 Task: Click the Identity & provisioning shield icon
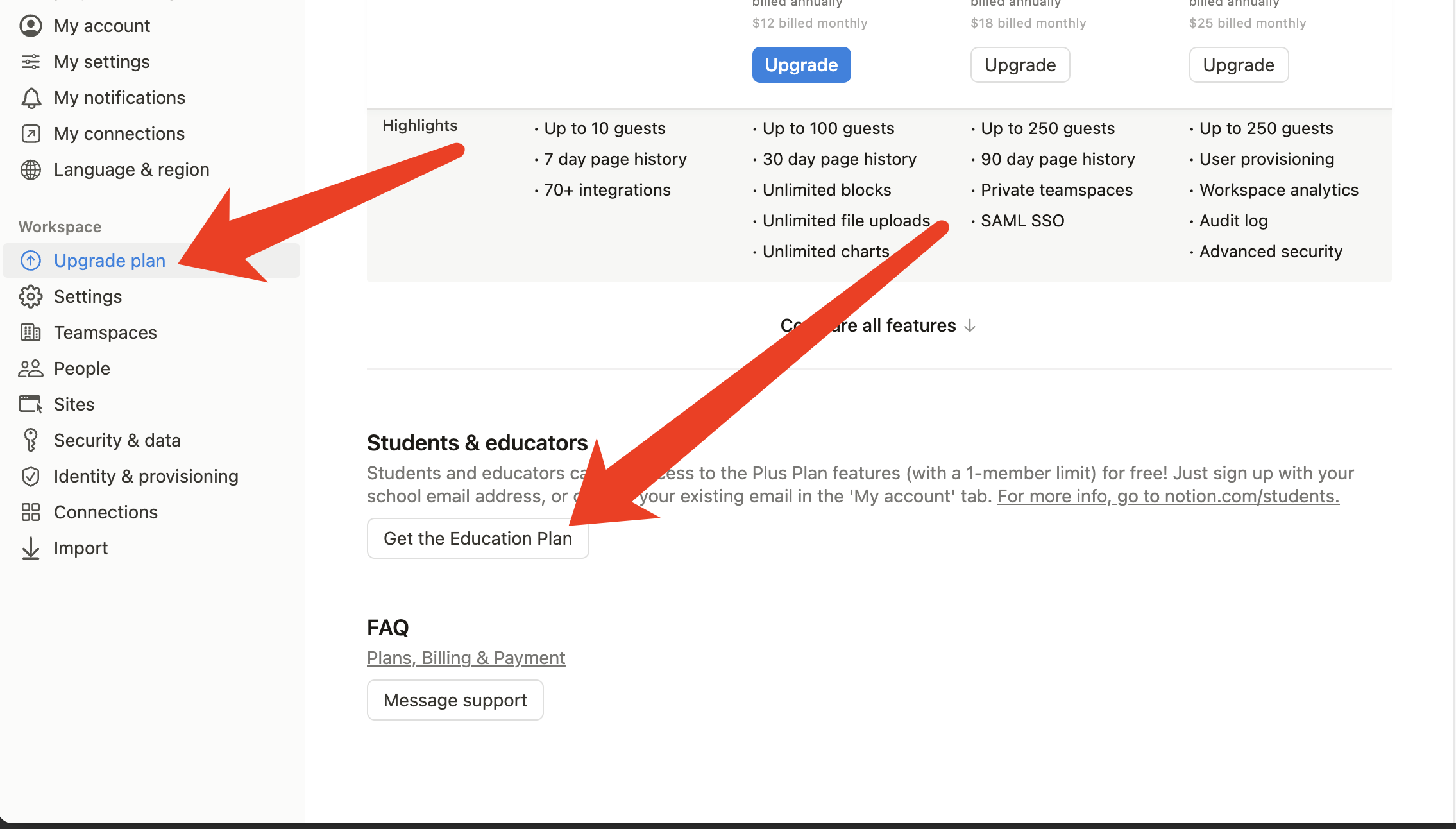[x=31, y=476]
